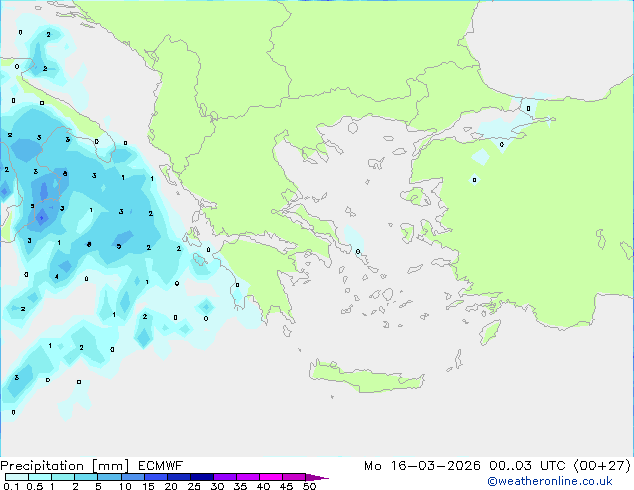Viewport: 634px width, 490px height.
Task: Select the 40–45 mm magenta legend swatch
Action: 271,477
